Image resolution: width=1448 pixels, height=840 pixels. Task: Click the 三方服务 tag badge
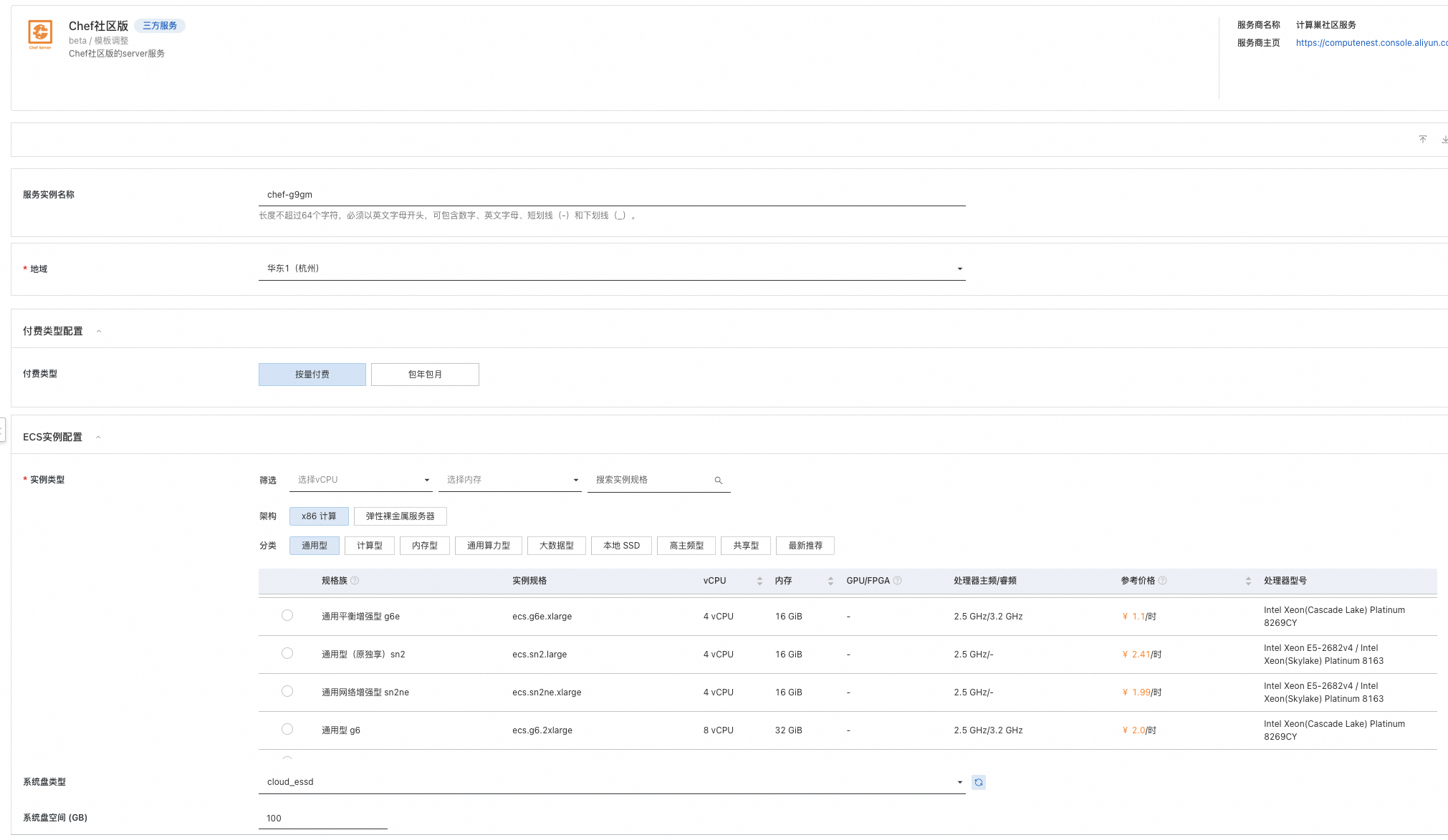[x=160, y=26]
